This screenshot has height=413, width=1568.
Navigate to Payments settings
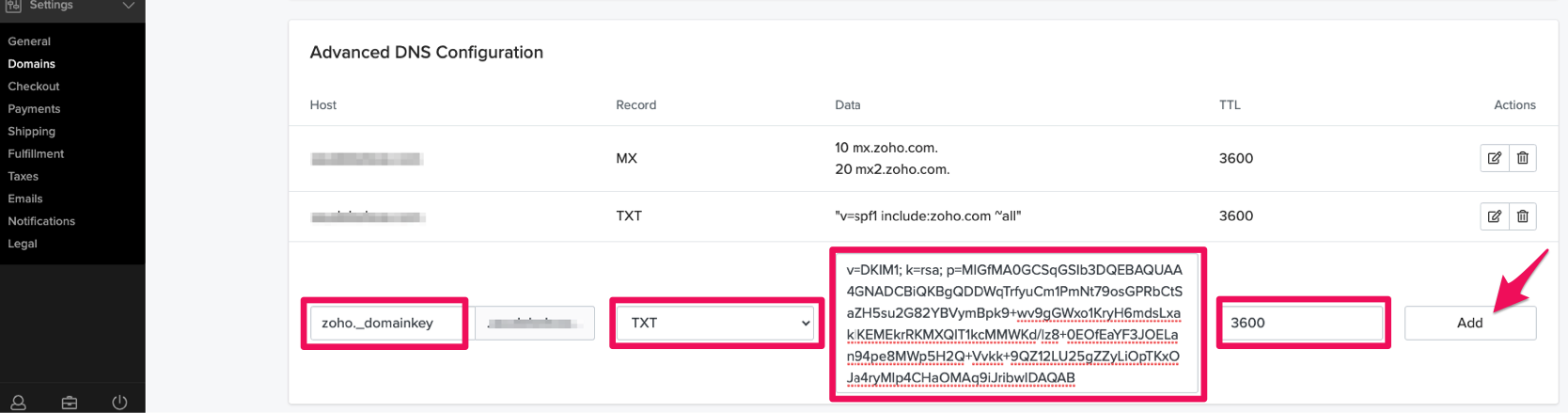coord(34,109)
